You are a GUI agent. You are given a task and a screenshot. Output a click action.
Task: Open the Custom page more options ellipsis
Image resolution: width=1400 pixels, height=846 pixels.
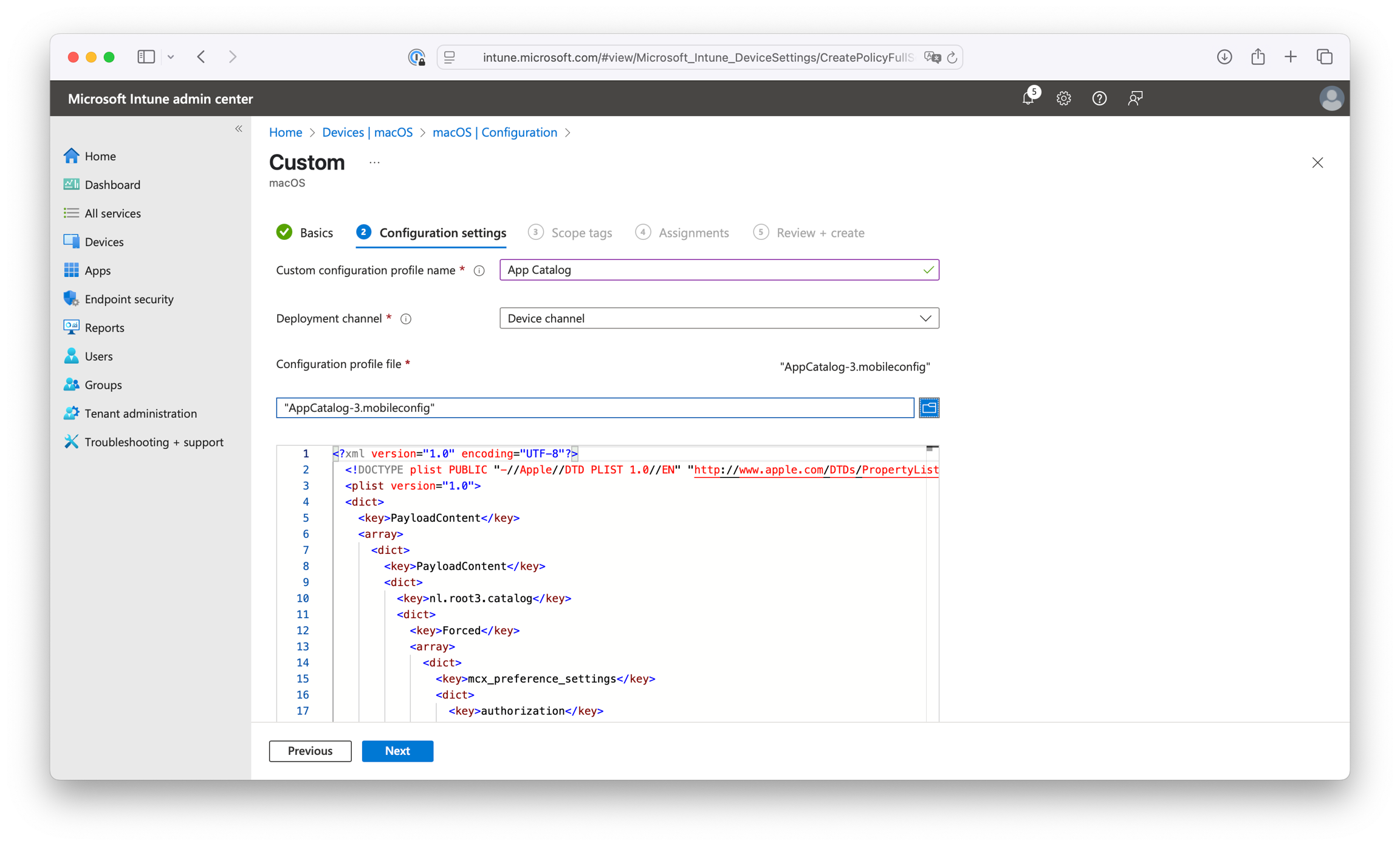(x=374, y=163)
